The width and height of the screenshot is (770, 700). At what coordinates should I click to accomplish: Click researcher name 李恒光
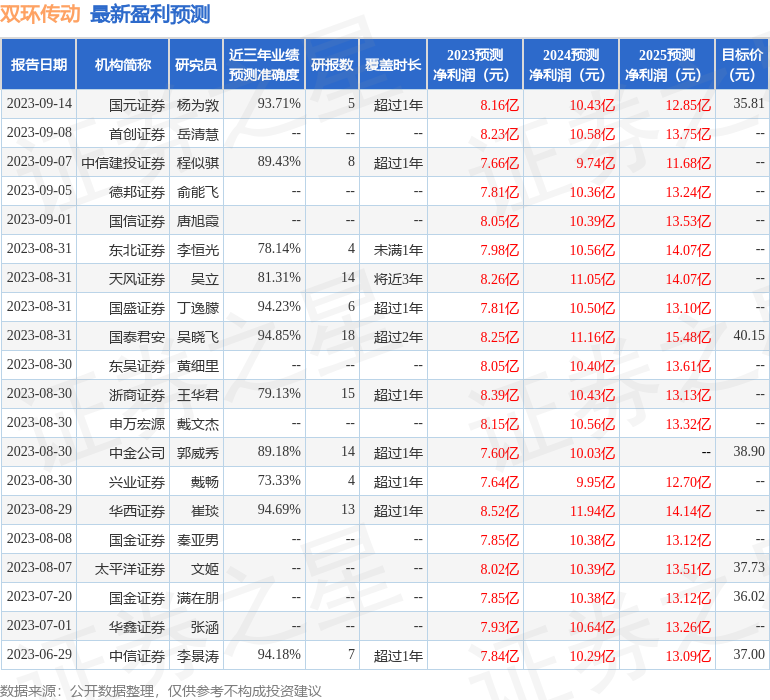tap(197, 250)
